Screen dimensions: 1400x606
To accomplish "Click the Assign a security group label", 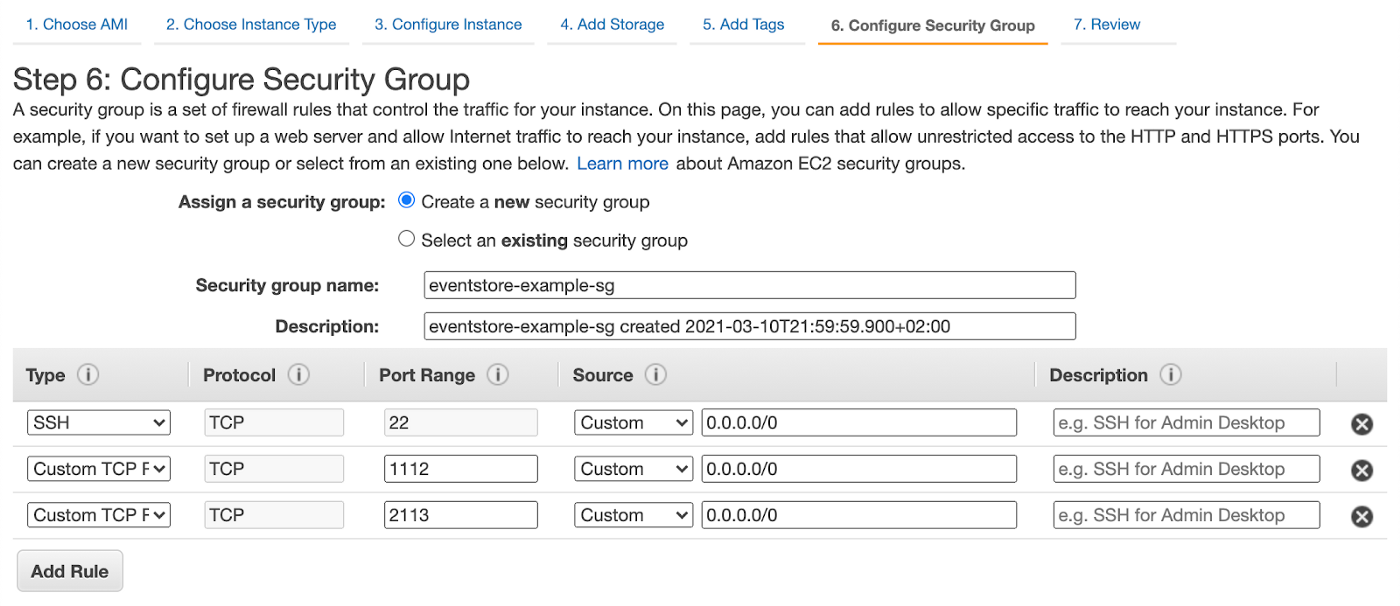I will pos(282,202).
